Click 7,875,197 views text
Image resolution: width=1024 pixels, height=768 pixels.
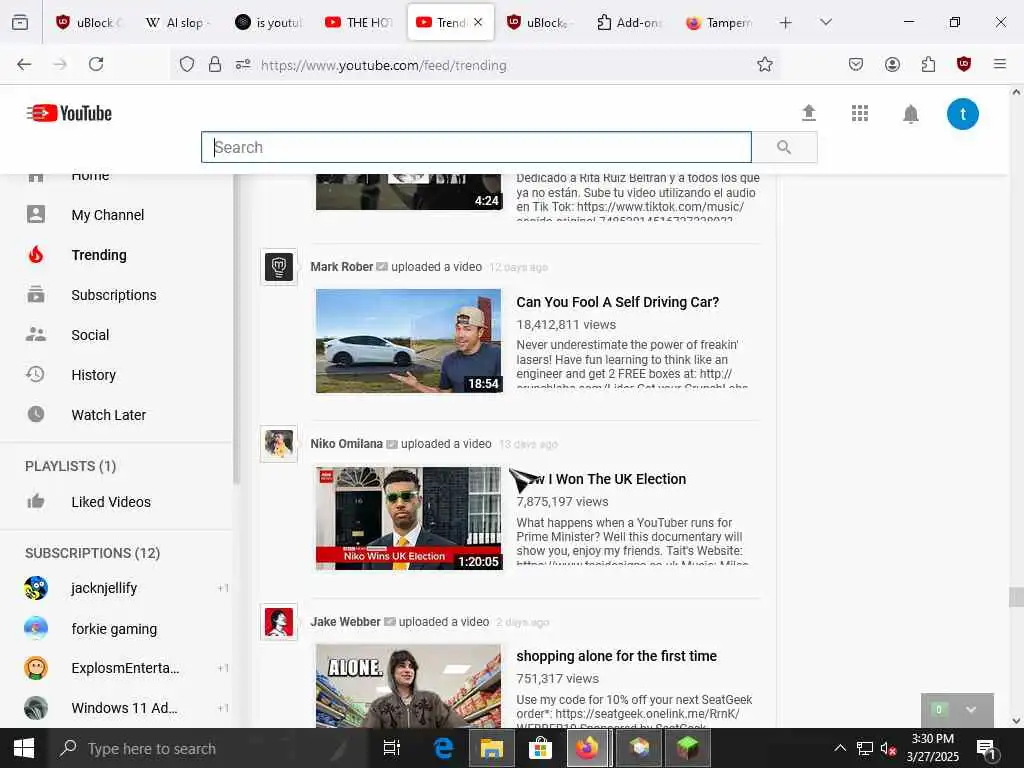coord(562,502)
